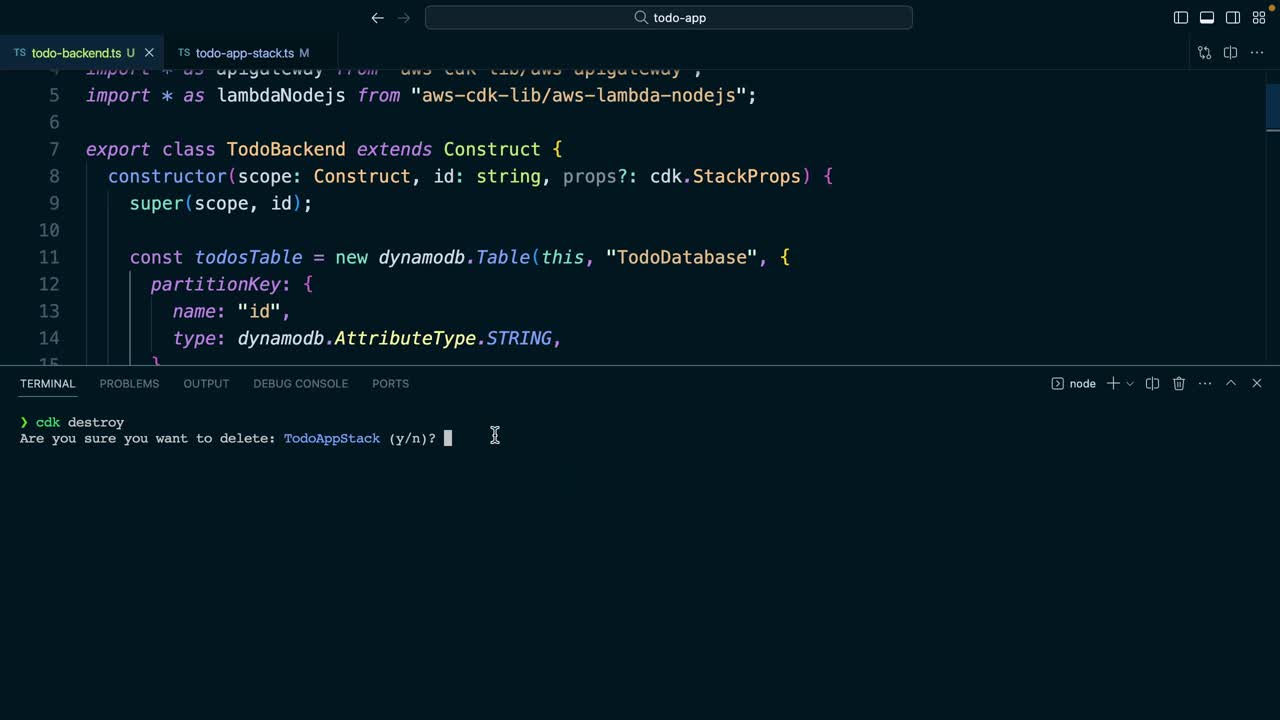Maximize panel size with the up chevron
The image size is (1280, 720).
pos(1231,384)
